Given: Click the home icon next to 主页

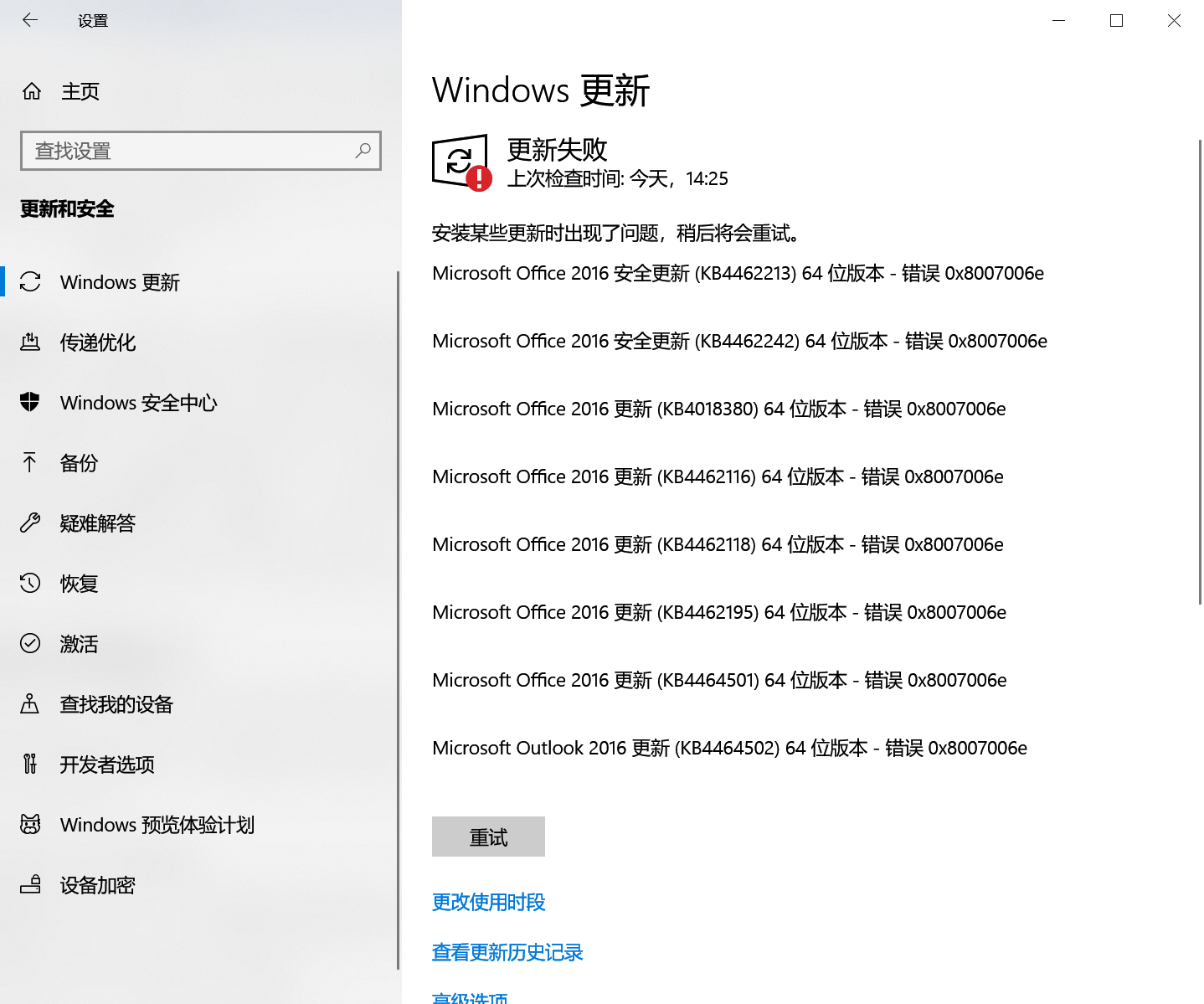Looking at the screenshot, I should [32, 91].
